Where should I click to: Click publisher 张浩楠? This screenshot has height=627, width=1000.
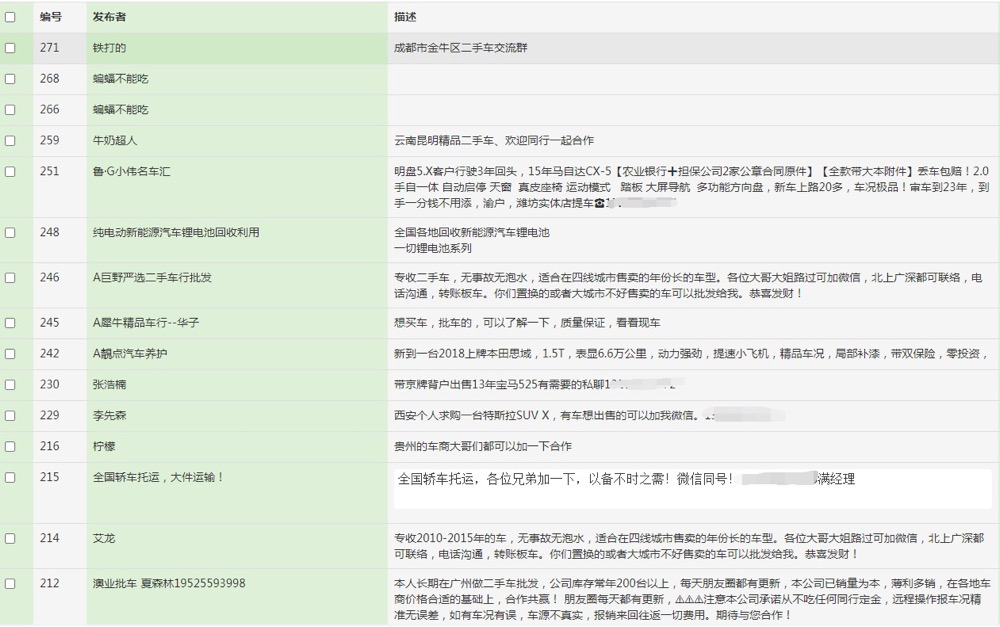[x=109, y=385]
